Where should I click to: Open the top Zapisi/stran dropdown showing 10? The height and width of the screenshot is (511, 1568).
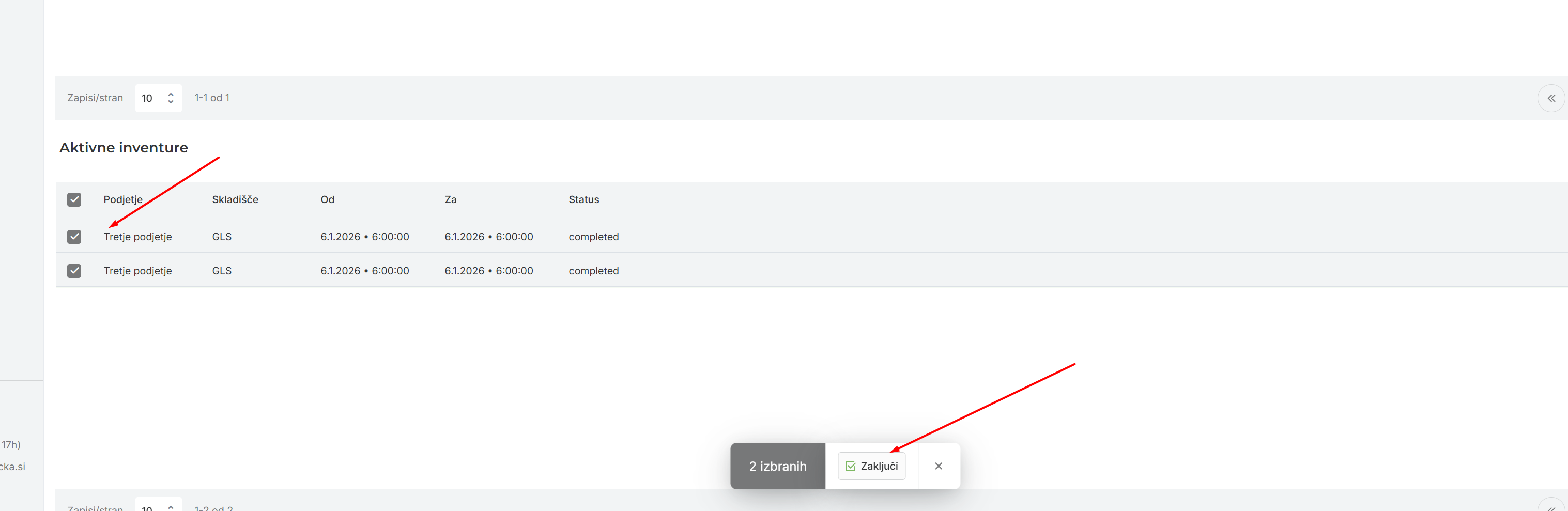pos(158,99)
